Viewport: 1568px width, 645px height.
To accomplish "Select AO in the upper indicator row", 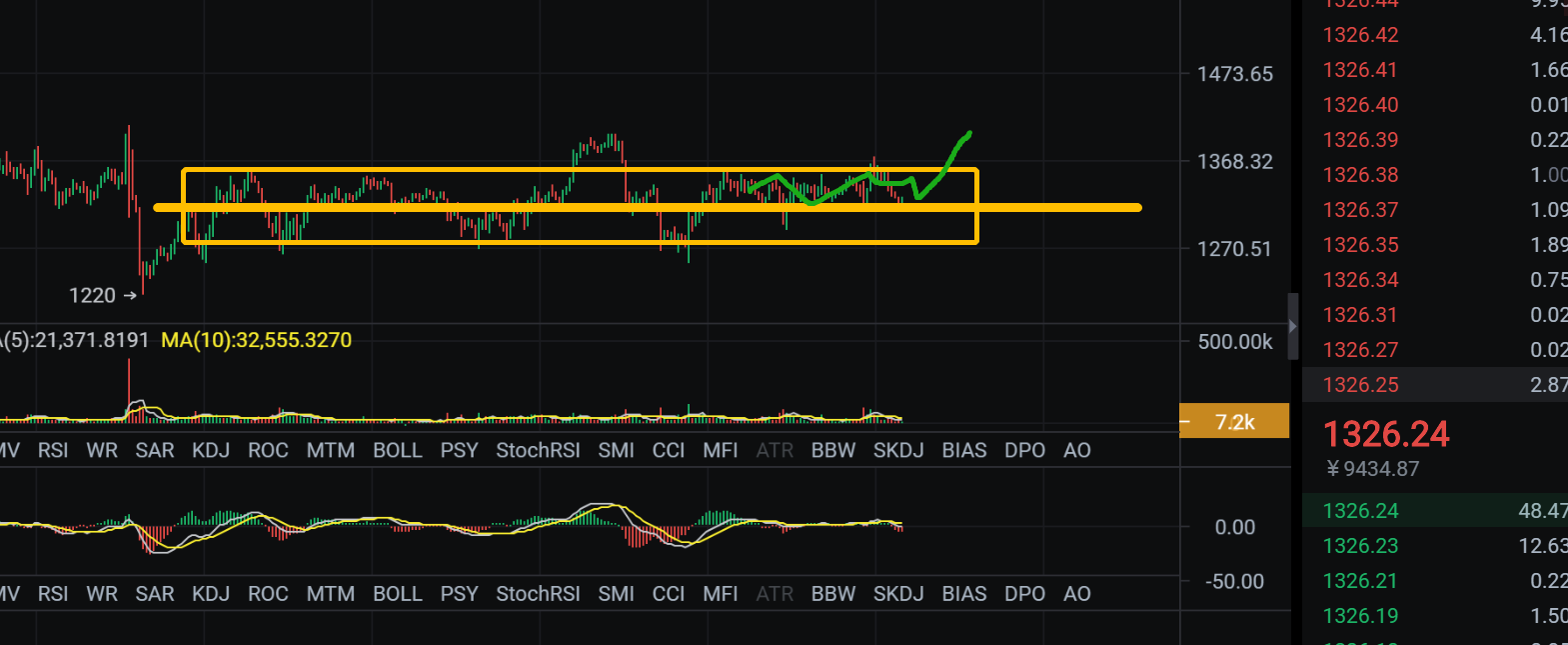I will 1077,450.
